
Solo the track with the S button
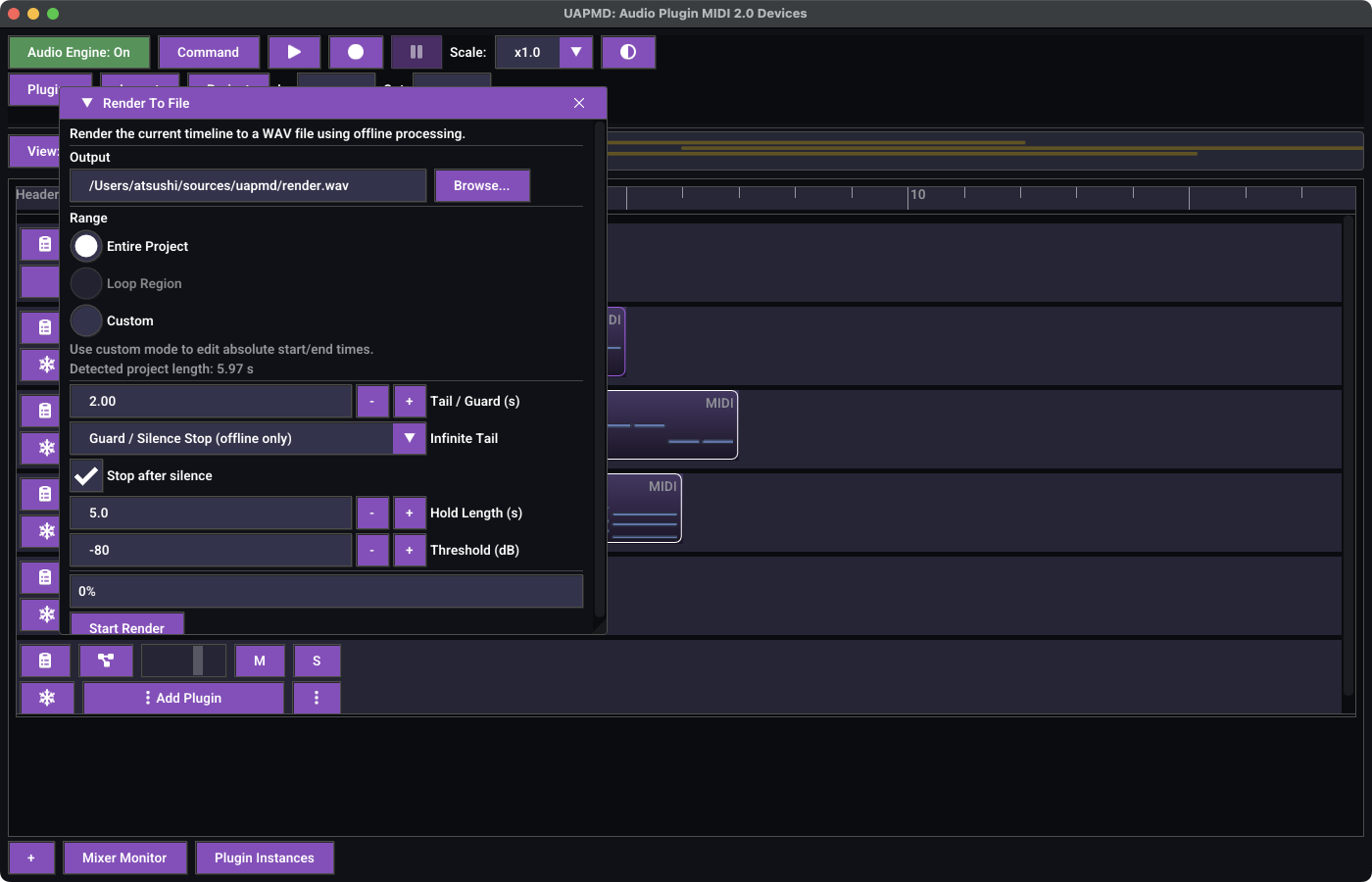317,661
